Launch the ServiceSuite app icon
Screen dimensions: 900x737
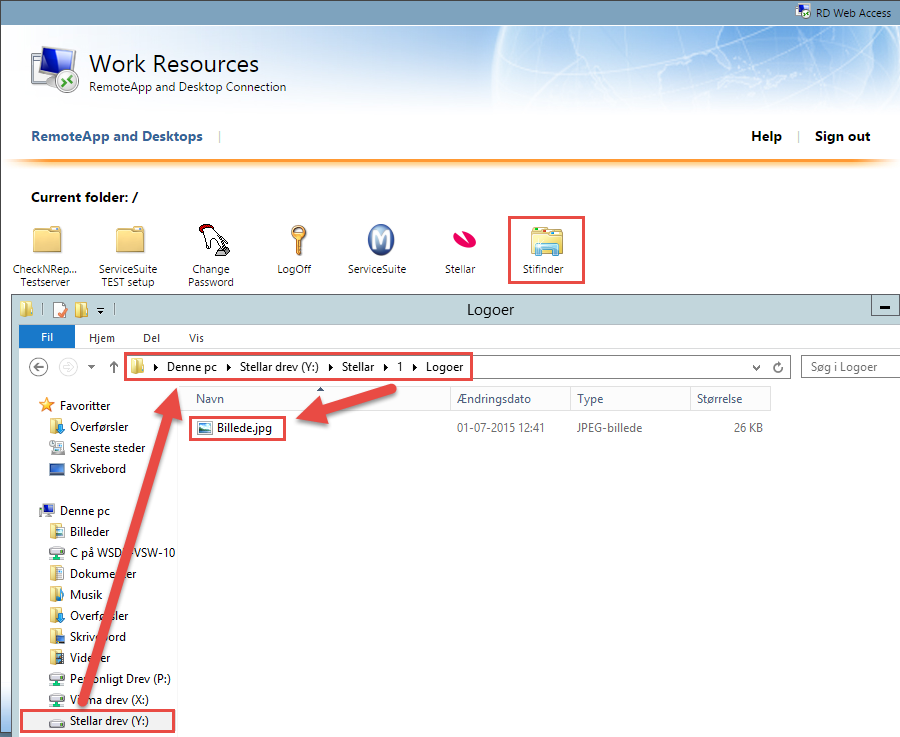pyautogui.click(x=381, y=240)
